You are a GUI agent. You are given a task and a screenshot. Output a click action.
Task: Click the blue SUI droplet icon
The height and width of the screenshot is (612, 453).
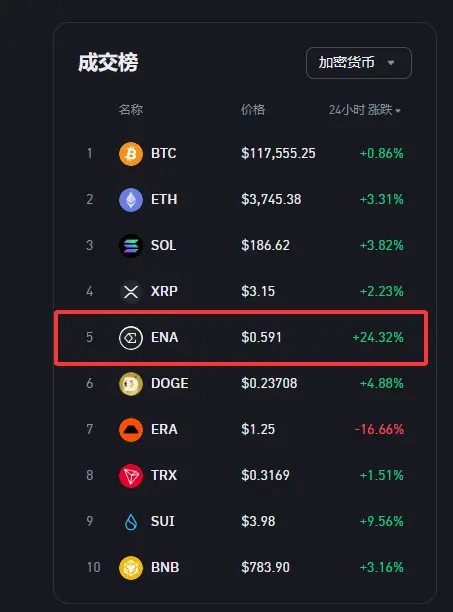(131, 521)
